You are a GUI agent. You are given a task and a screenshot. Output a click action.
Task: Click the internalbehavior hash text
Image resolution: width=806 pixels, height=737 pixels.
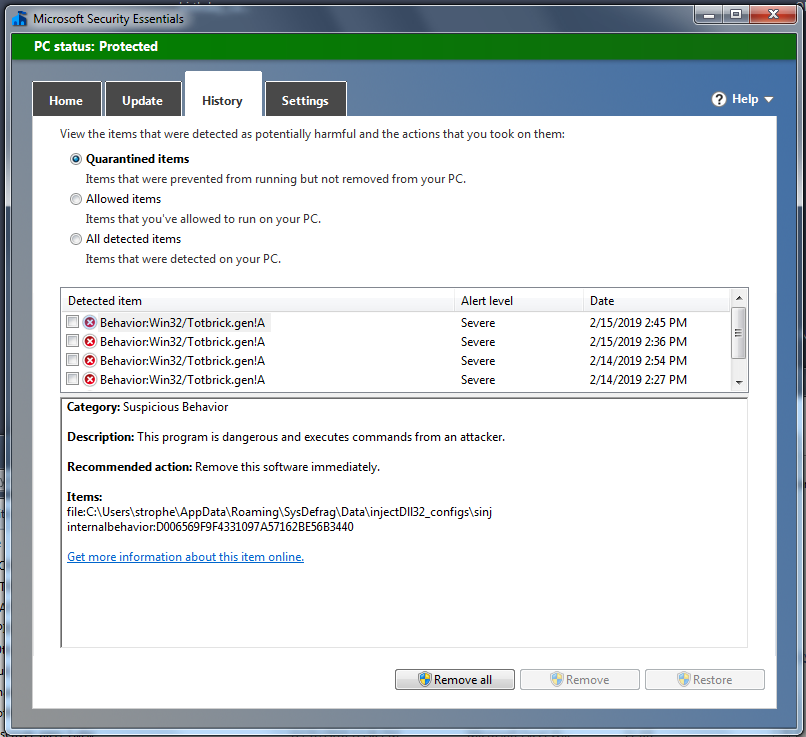pos(210,527)
